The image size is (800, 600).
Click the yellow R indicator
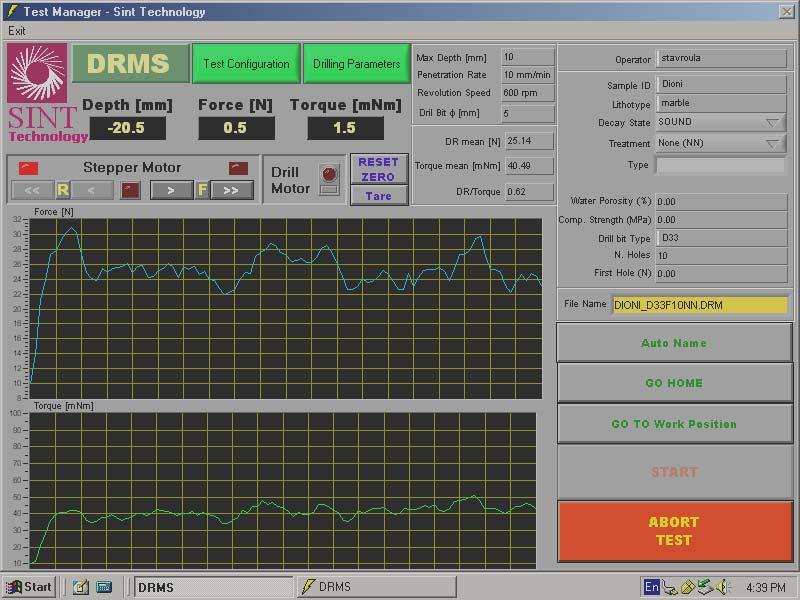click(63, 190)
